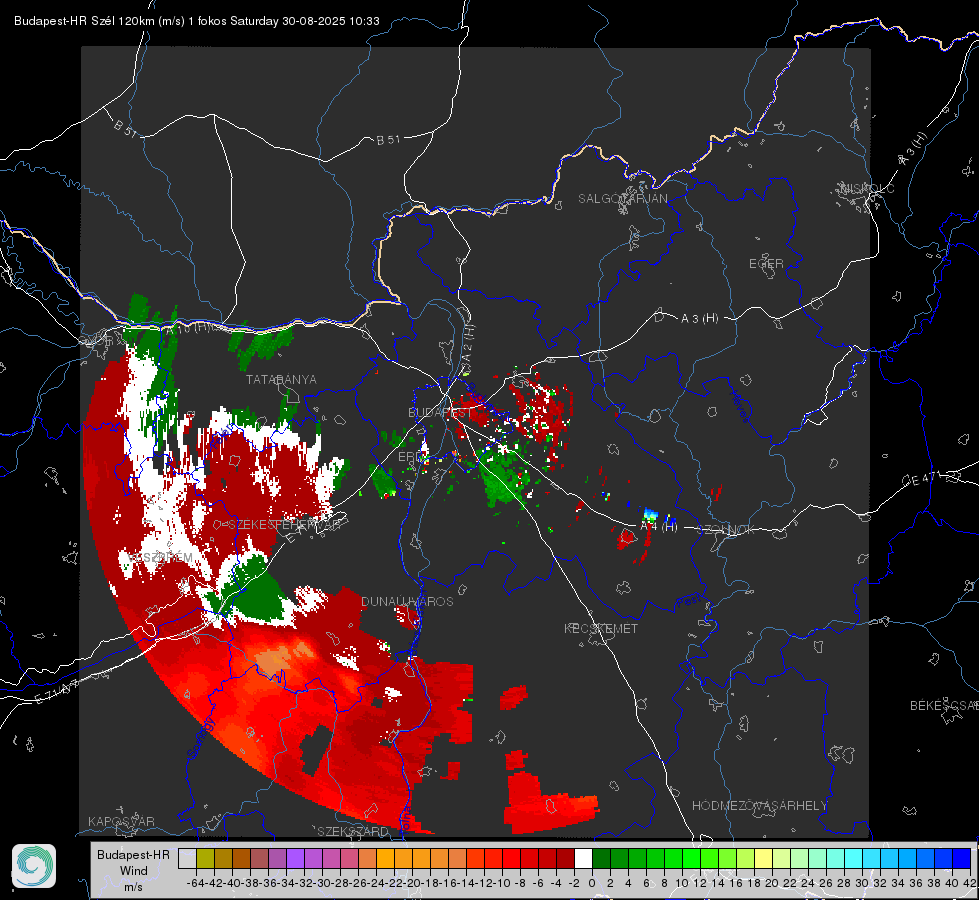Click the Budapest-HR Wind m/s legend label

point(134,871)
